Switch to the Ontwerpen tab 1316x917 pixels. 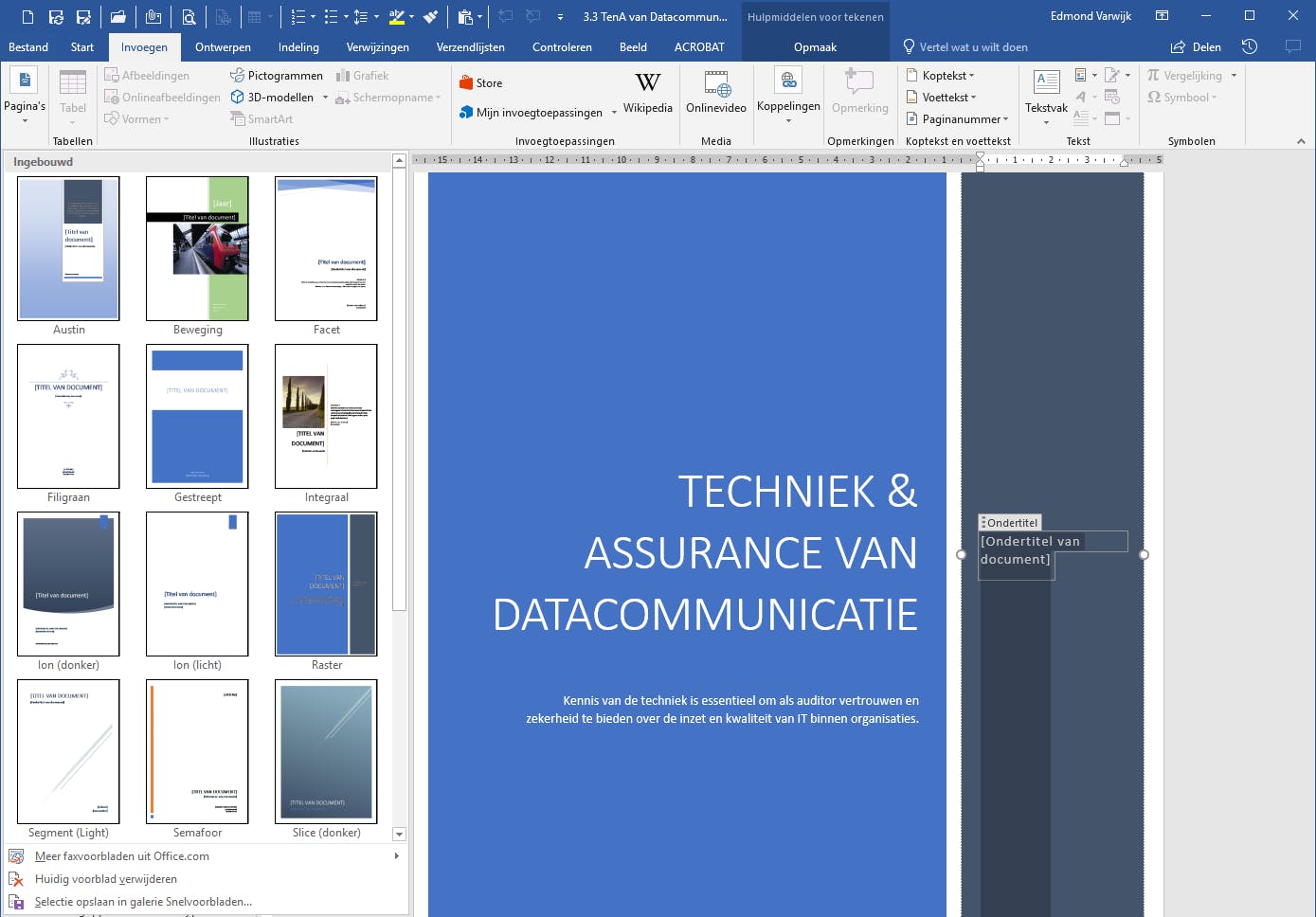pyautogui.click(x=223, y=47)
